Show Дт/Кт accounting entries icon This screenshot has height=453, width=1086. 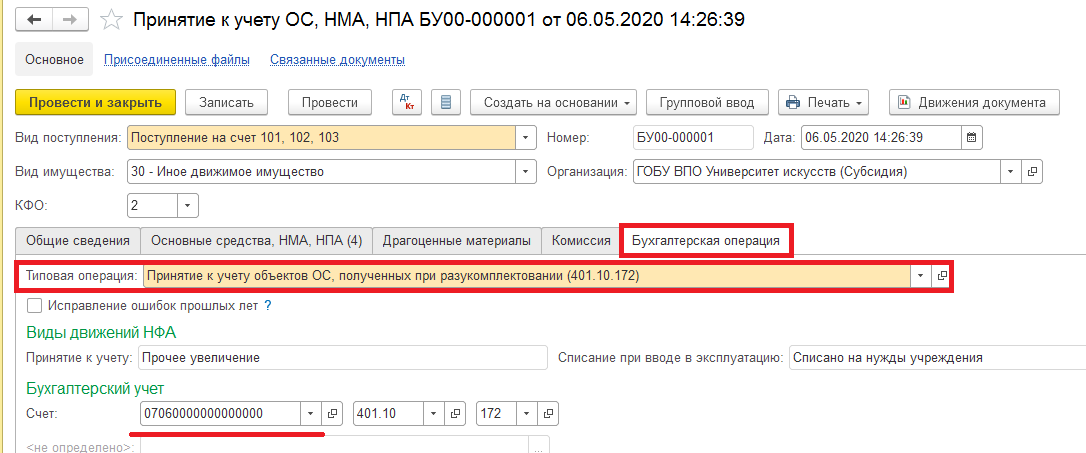(x=407, y=103)
